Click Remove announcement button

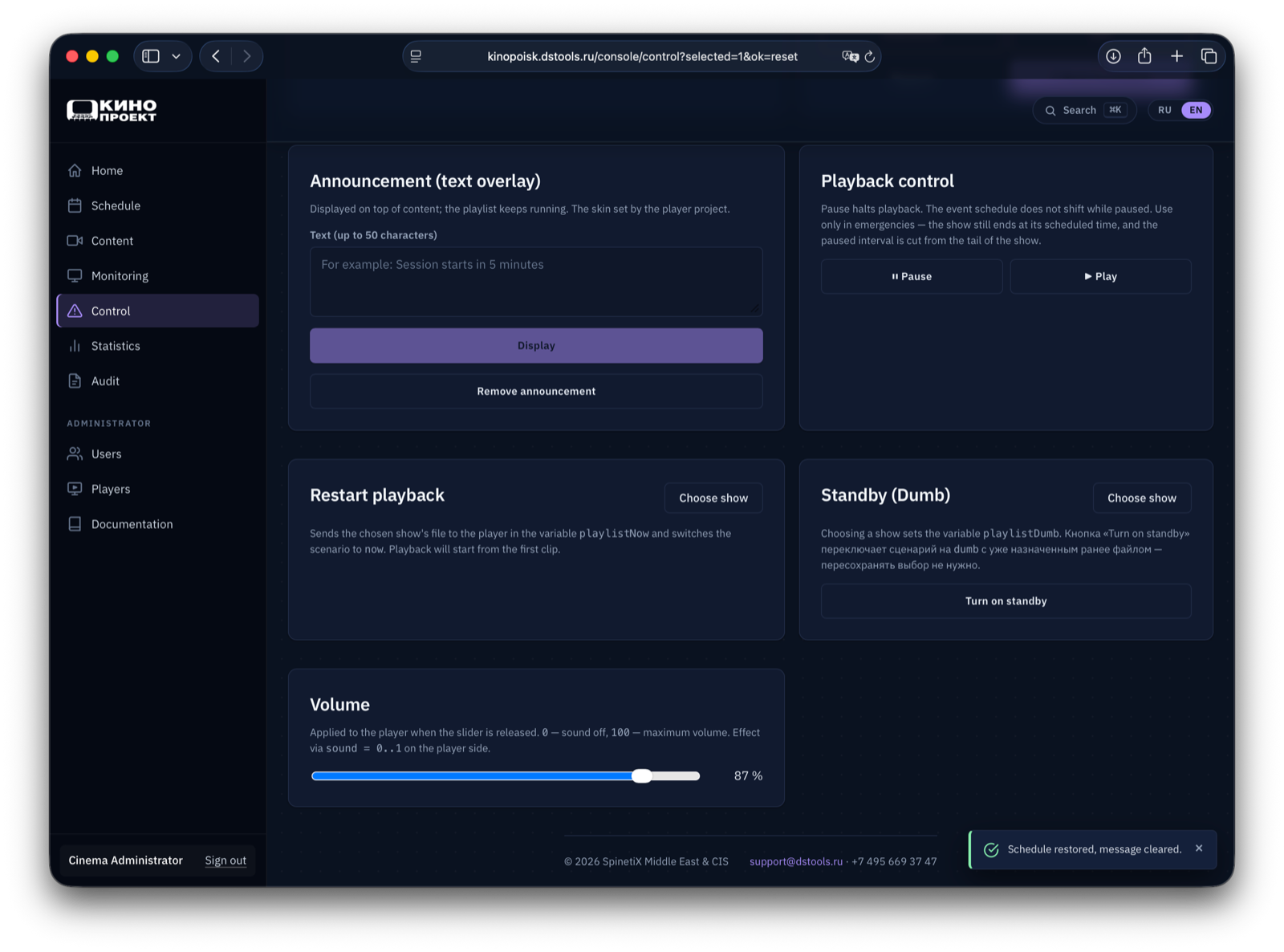pos(536,391)
